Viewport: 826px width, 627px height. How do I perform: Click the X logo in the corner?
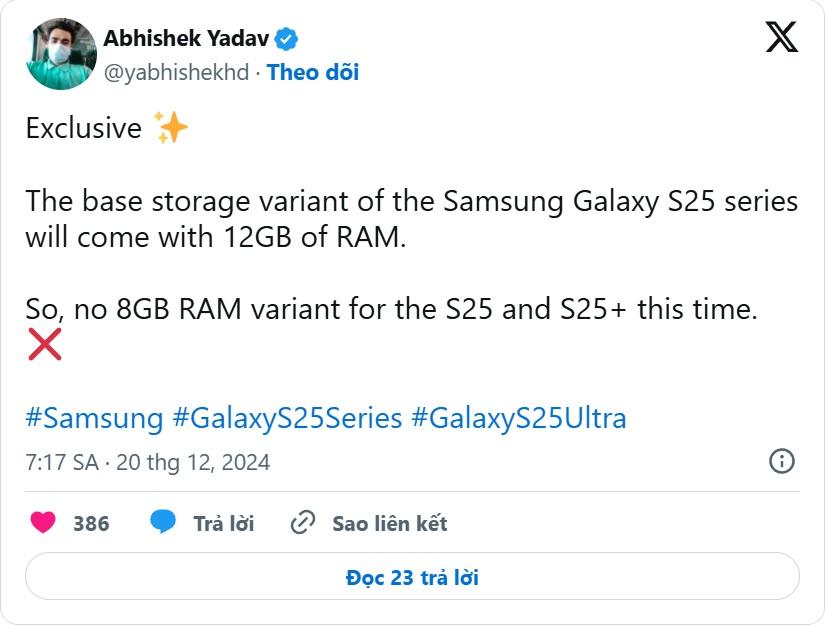(x=782, y=38)
